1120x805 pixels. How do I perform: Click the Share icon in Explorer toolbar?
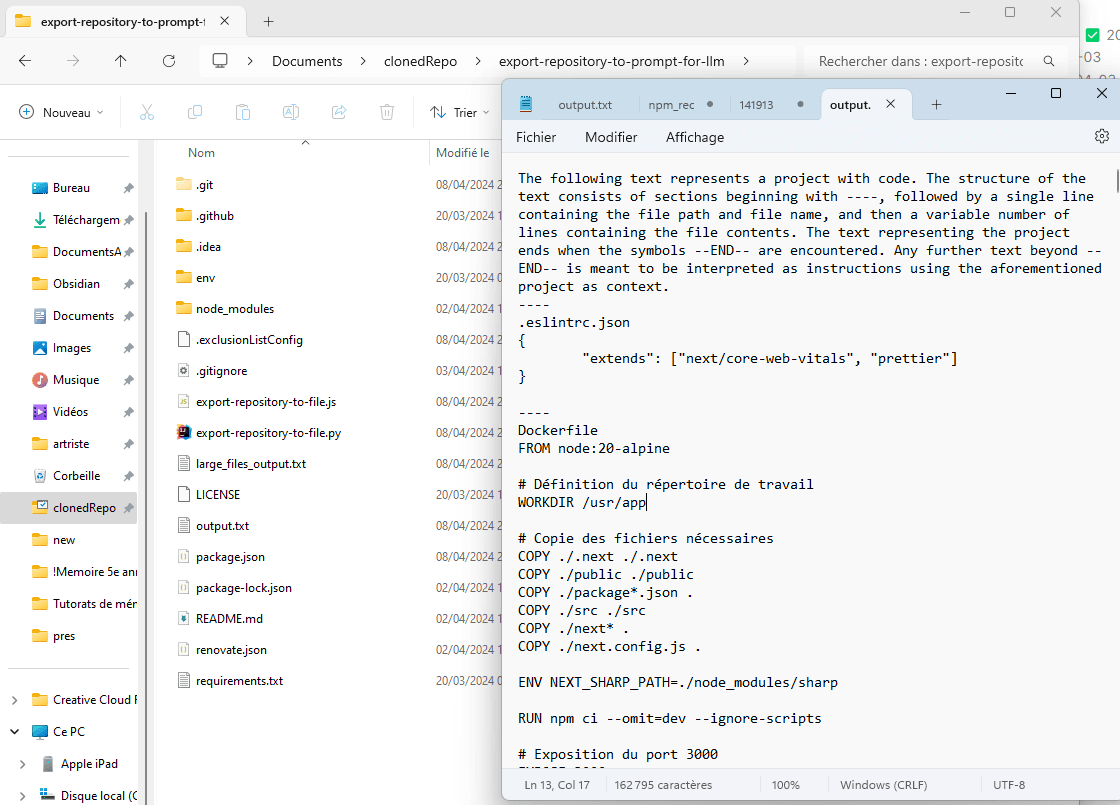click(339, 113)
